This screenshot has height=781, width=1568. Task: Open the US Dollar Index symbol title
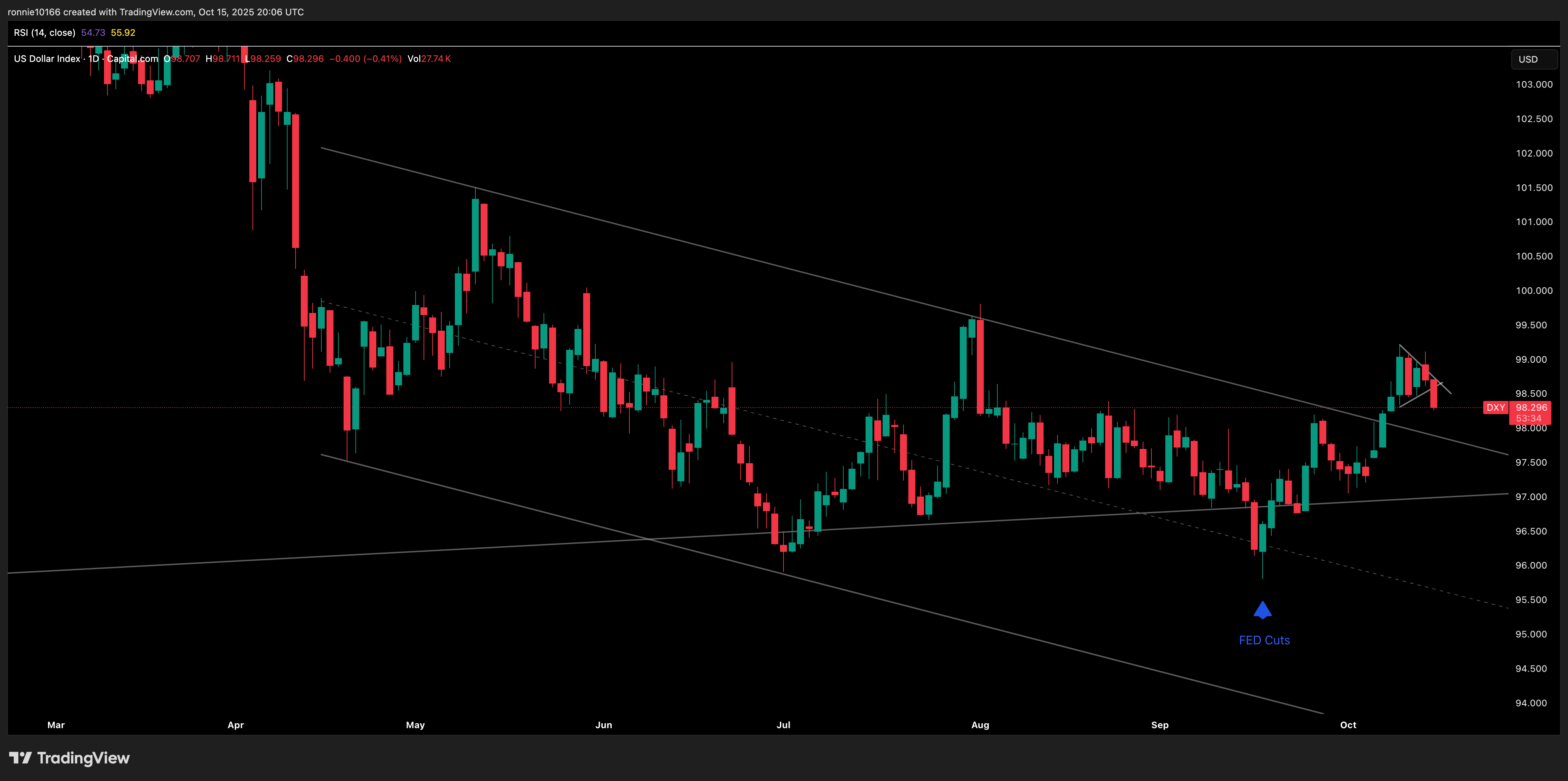(x=47, y=59)
